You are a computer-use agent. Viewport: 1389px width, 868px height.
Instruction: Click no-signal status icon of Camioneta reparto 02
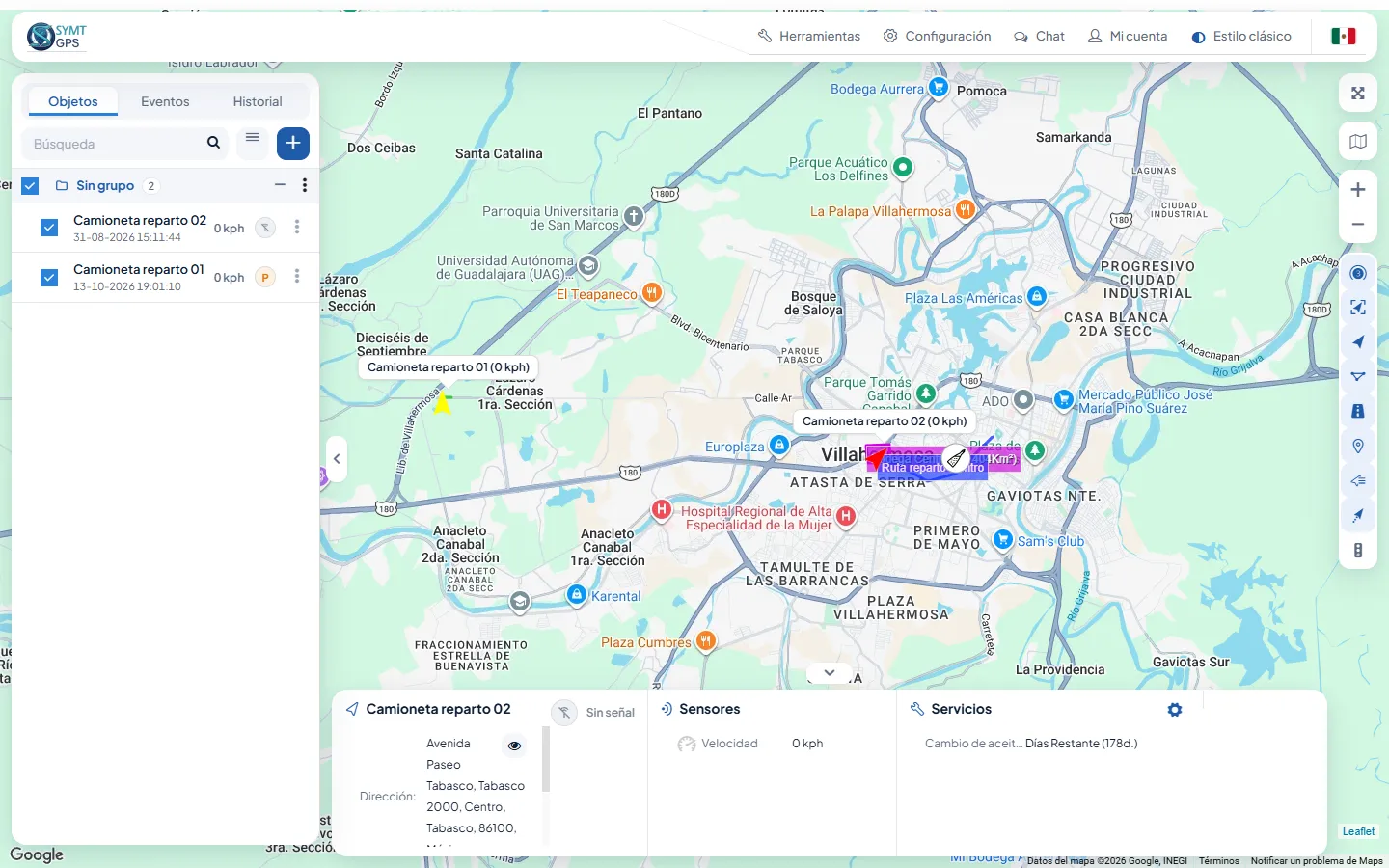pyautogui.click(x=265, y=228)
